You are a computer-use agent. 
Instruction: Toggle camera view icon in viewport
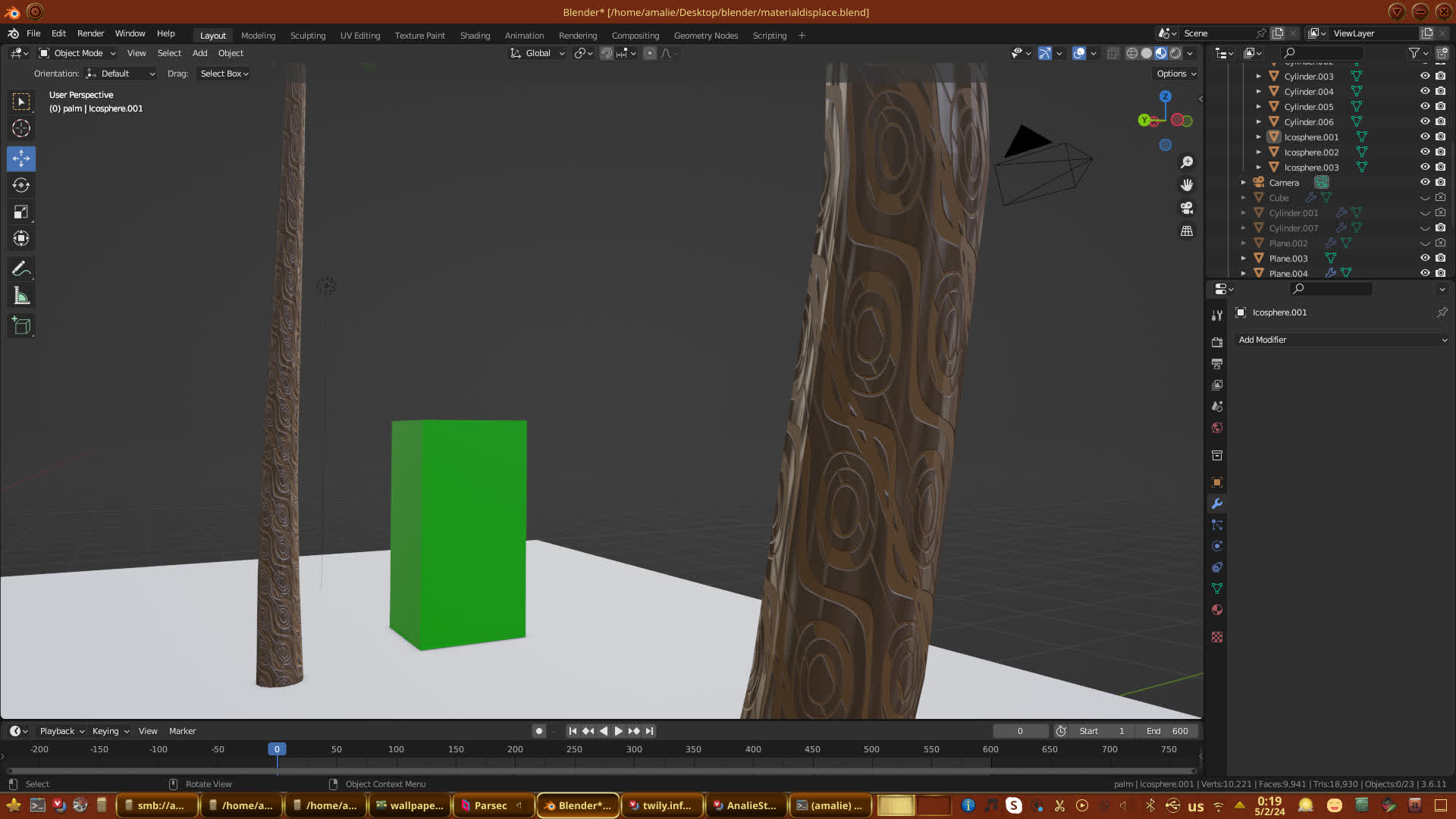(x=1187, y=208)
